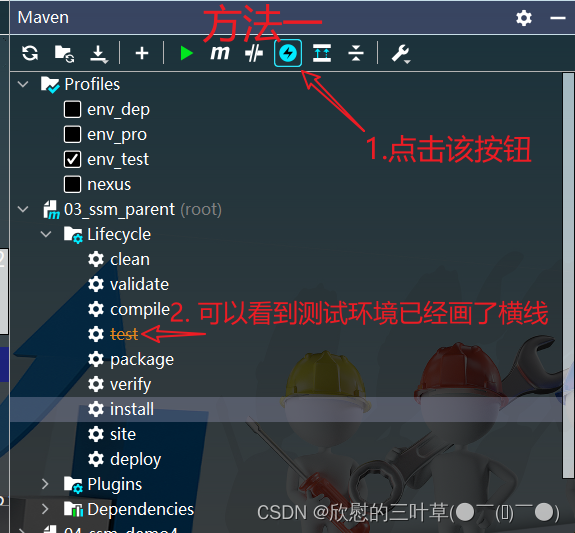
Task: Expand the Plugins node
Action: click(45, 484)
